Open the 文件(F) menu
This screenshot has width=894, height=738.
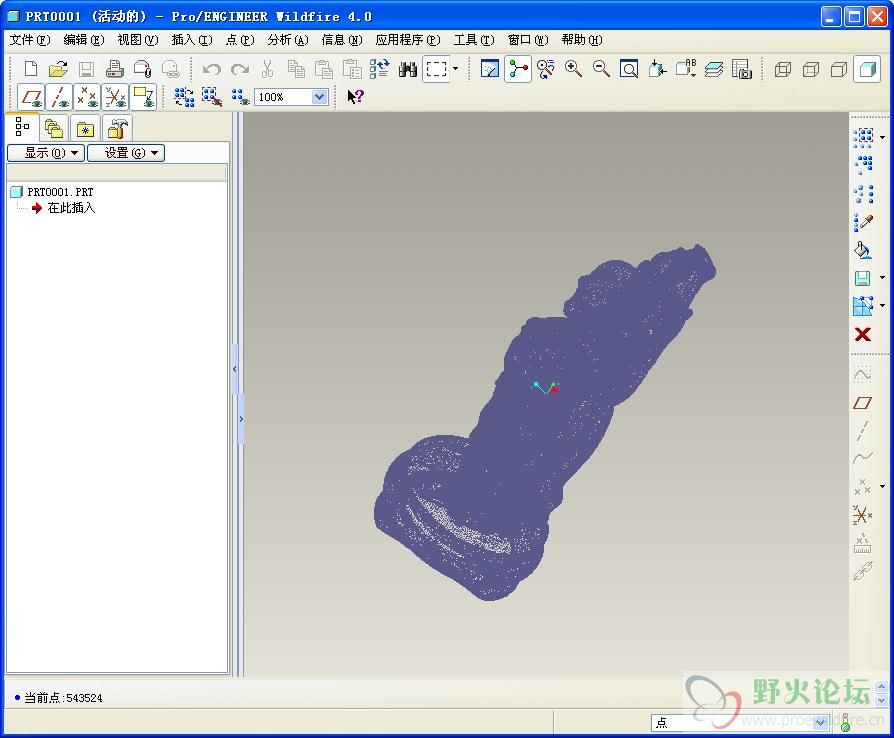tap(30, 40)
